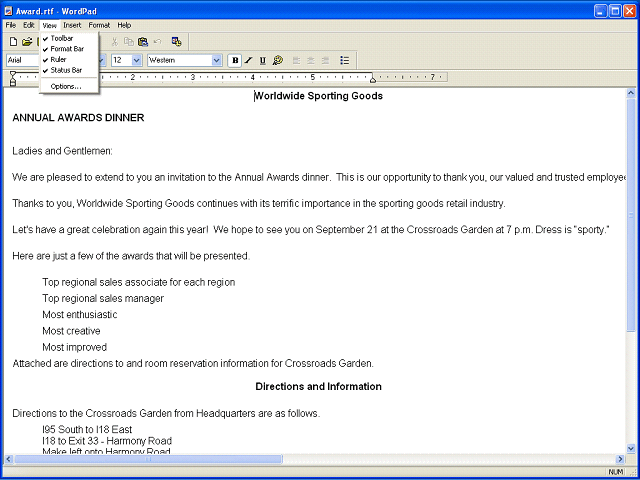
Task: Click the Attached are directions sentence
Action: [193, 363]
